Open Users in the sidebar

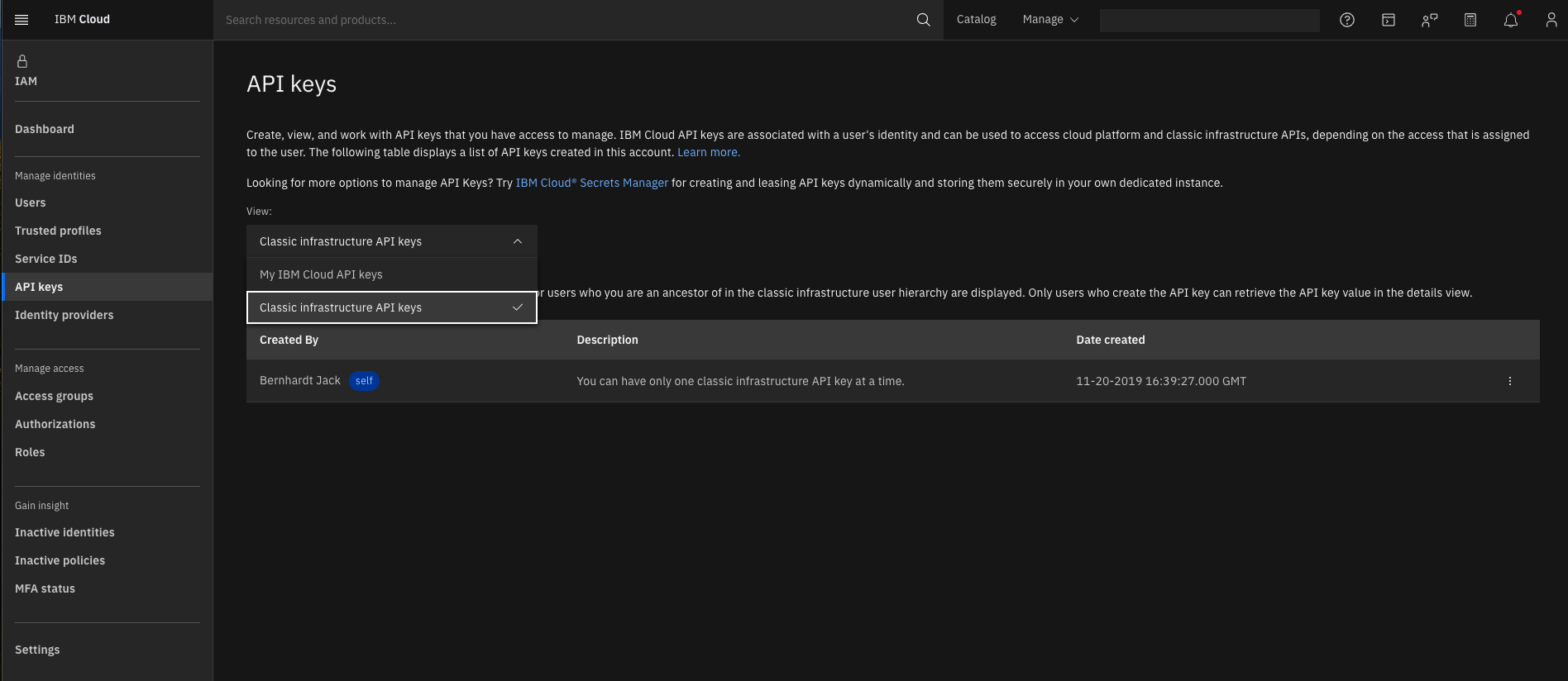31,202
